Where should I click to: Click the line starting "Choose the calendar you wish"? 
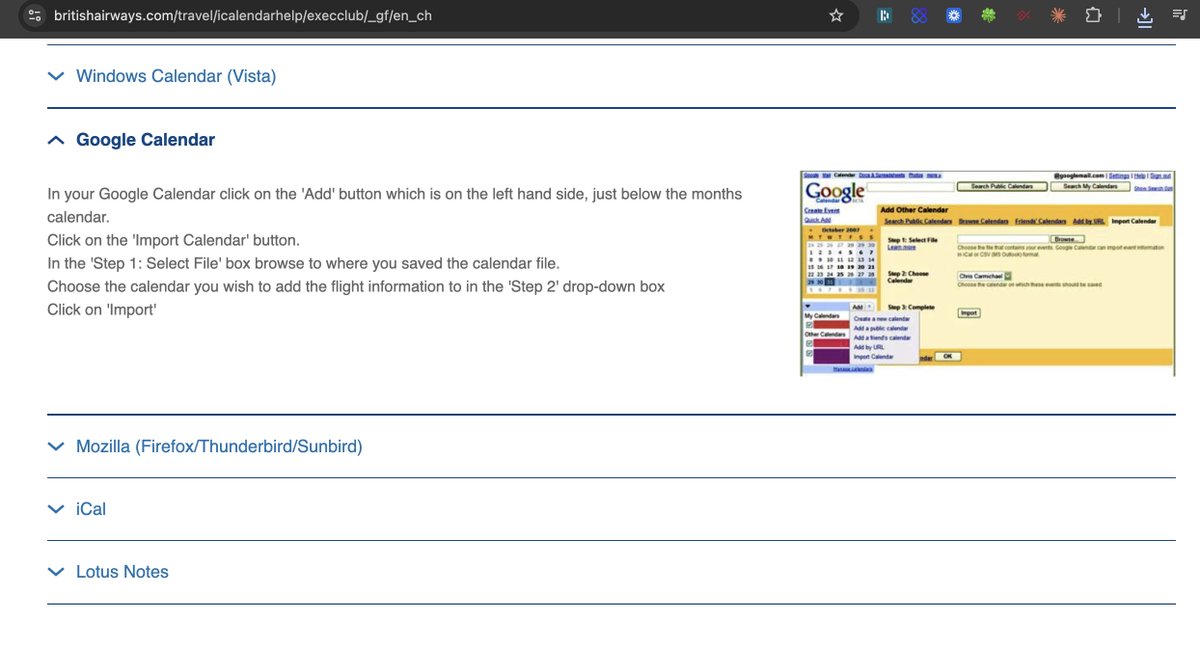[x=356, y=286]
